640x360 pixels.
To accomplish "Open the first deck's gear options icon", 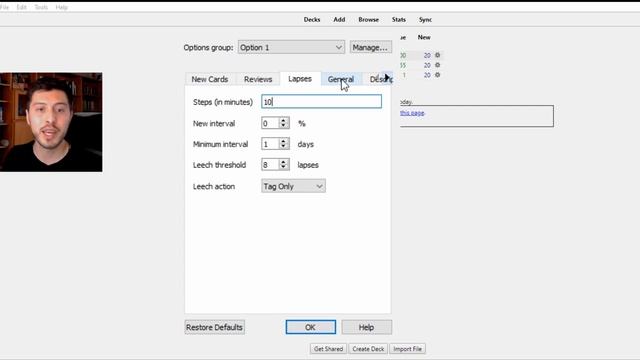I will pos(438,55).
